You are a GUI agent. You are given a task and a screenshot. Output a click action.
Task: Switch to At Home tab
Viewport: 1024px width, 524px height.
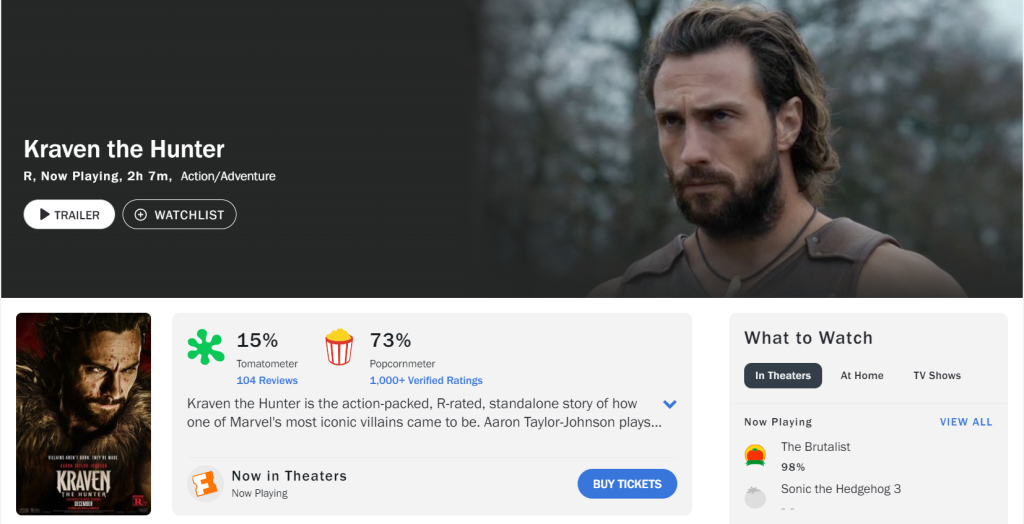[861, 376]
